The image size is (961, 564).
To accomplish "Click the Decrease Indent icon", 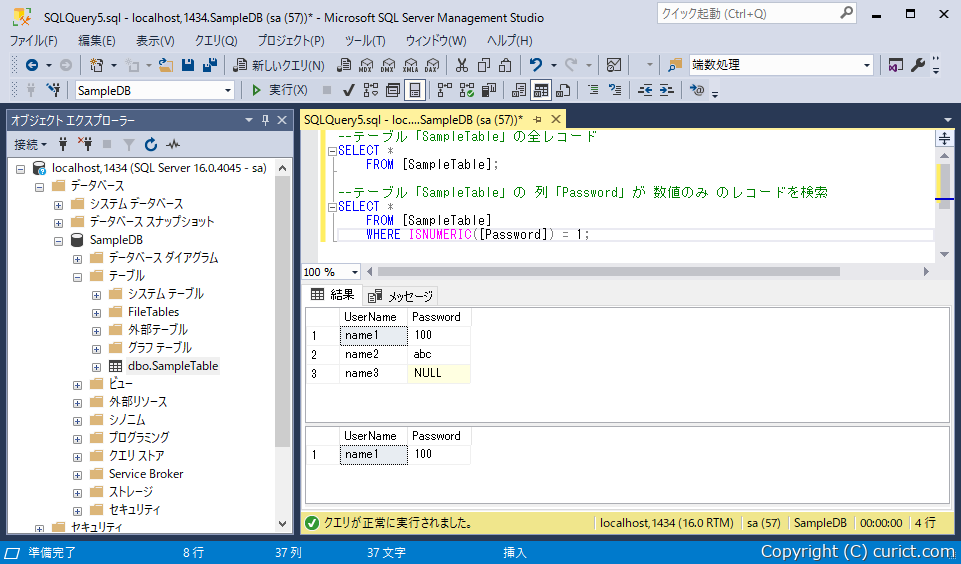I will point(645,91).
